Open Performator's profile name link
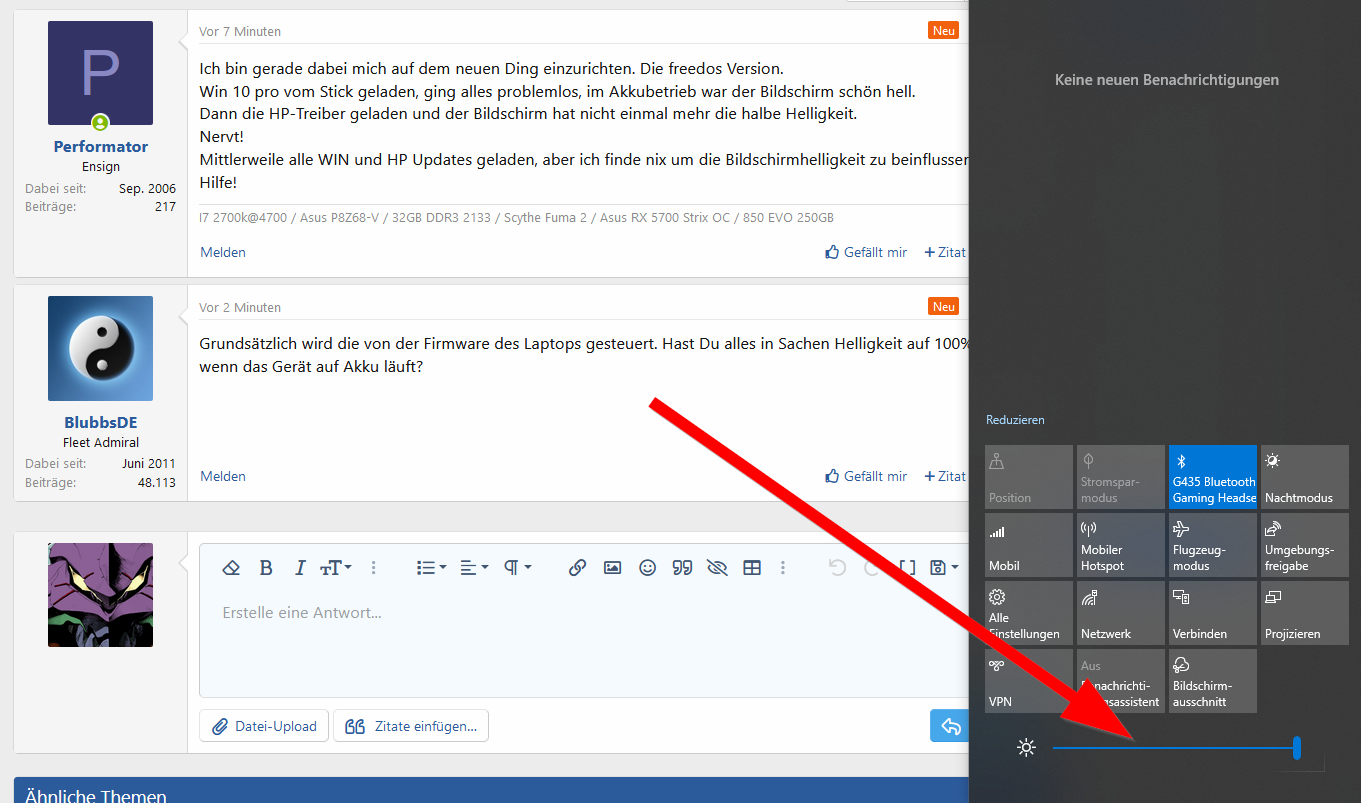 click(100, 147)
